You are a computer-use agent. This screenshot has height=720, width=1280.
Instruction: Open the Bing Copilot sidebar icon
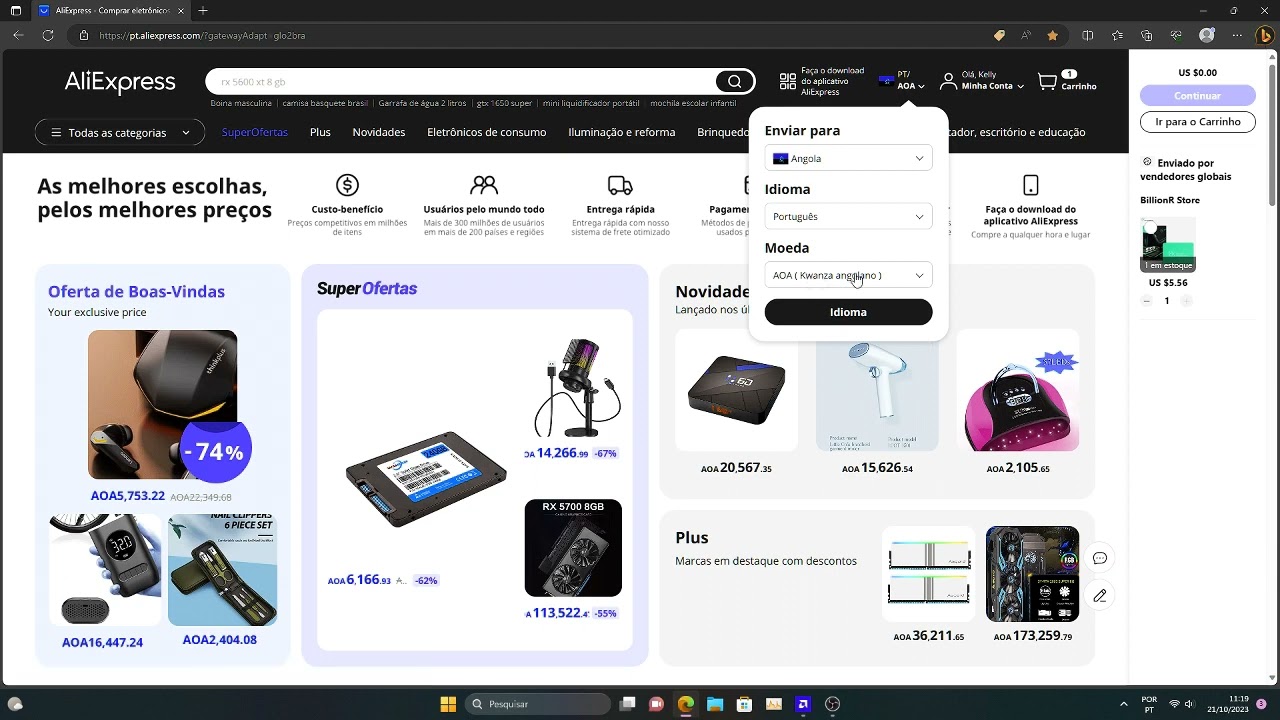(1264, 35)
